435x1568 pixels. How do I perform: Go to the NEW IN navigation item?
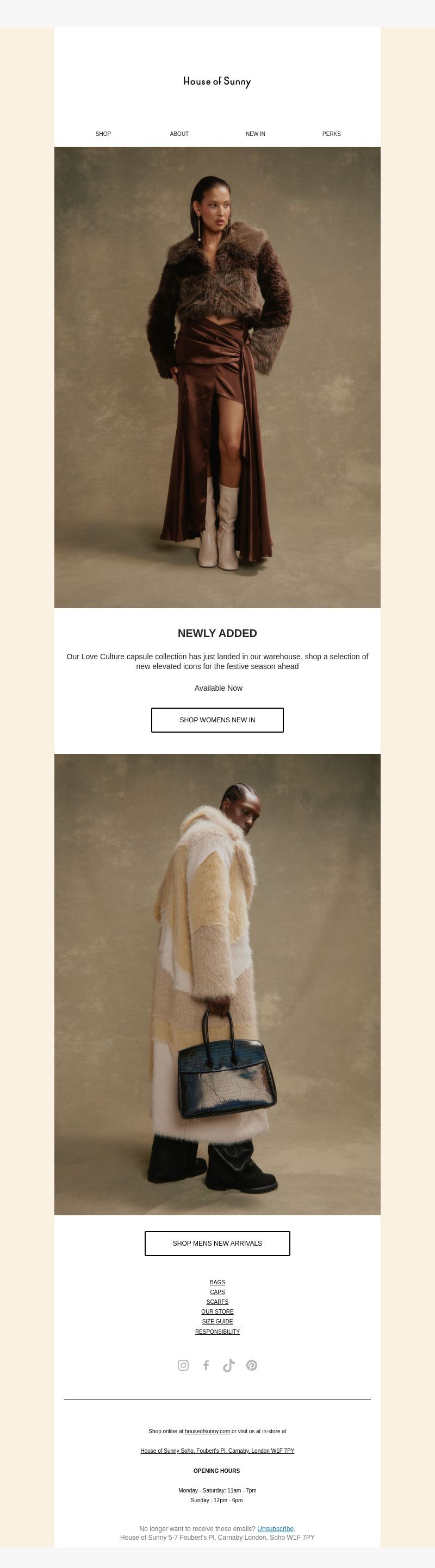[x=255, y=134]
